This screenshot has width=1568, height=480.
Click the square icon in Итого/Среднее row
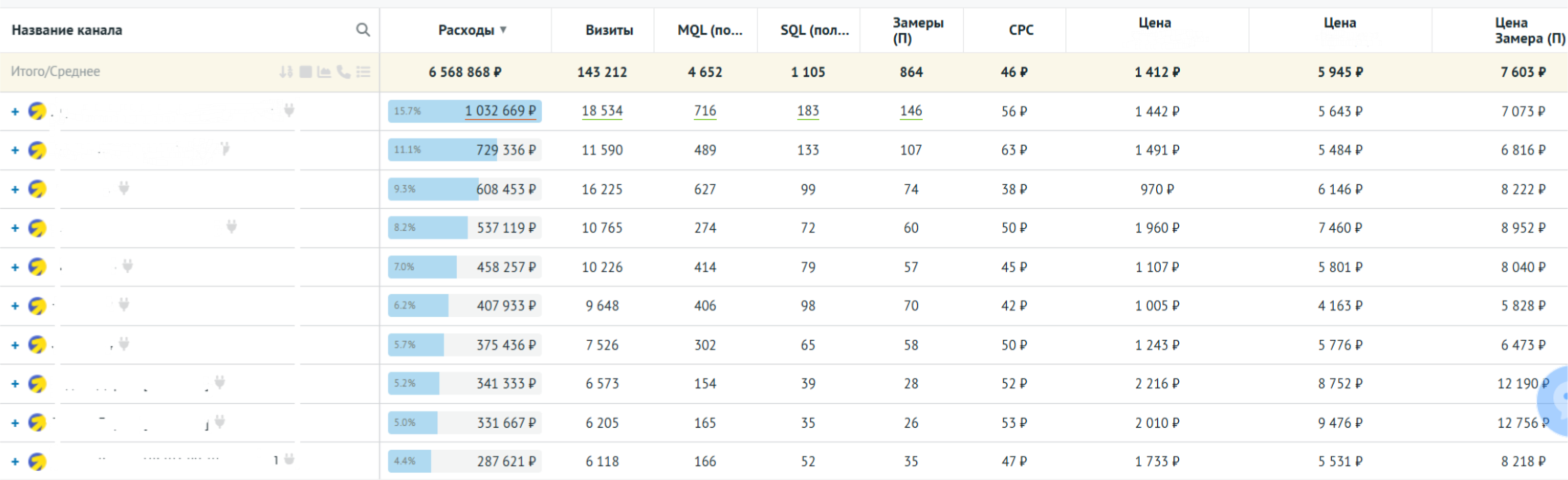(306, 71)
